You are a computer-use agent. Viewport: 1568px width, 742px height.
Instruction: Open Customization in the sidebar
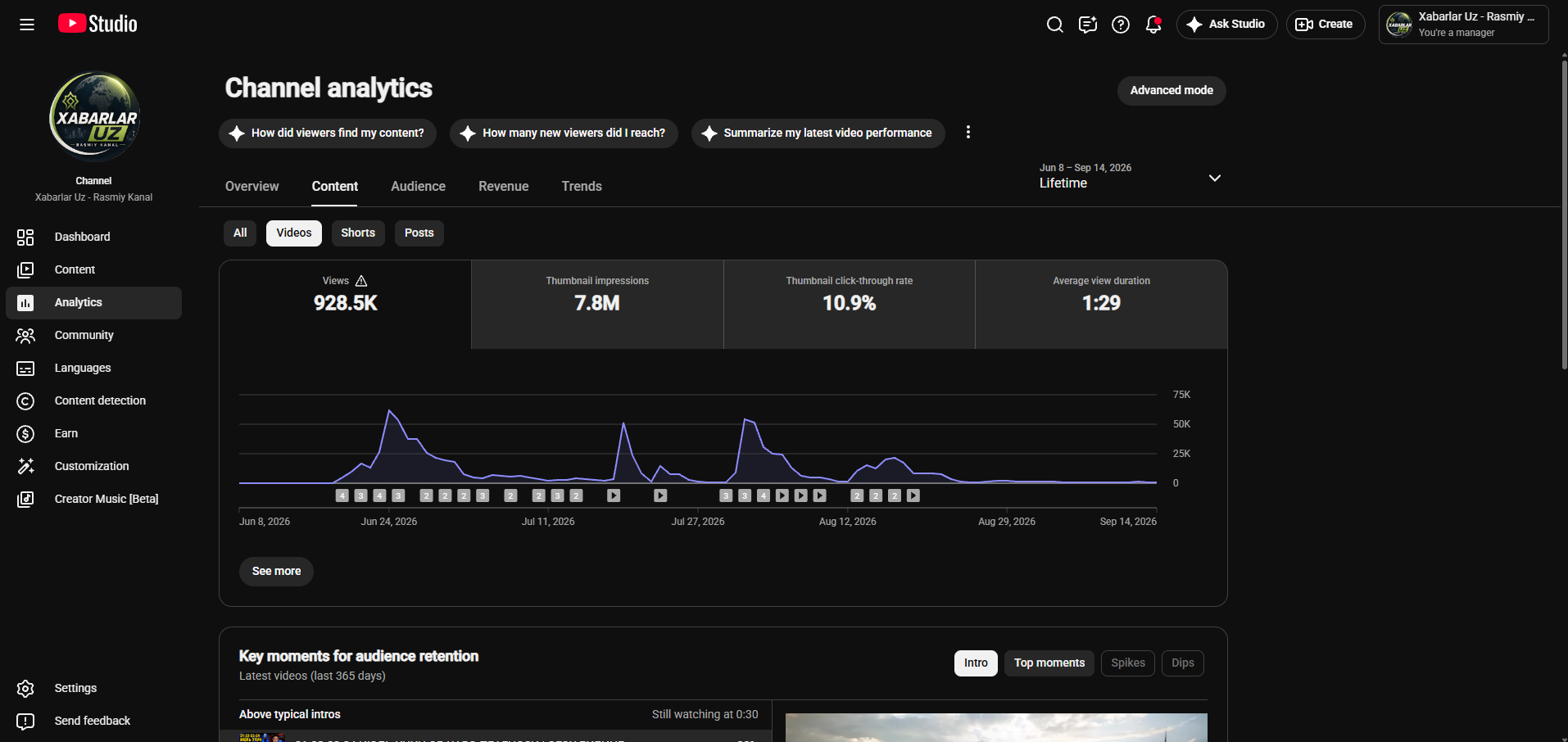click(x=93, y=466)
